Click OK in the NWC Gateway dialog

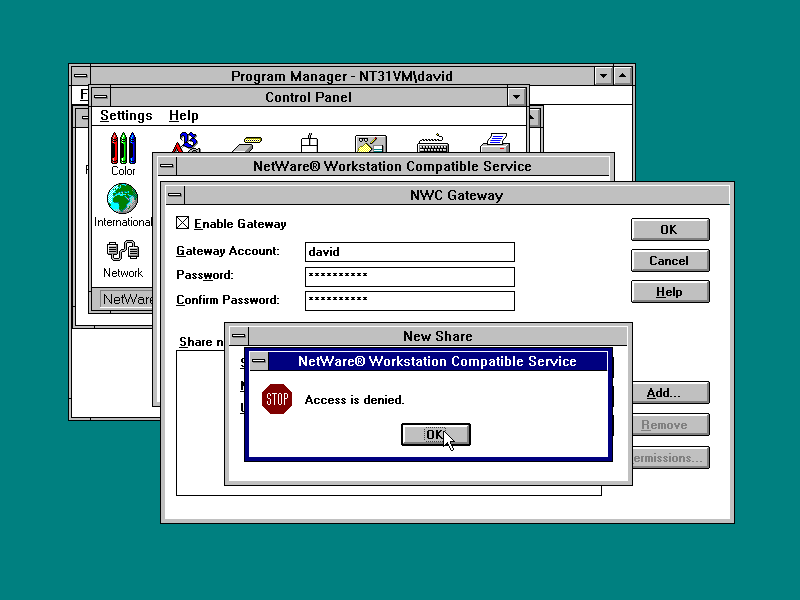(670, 230)
